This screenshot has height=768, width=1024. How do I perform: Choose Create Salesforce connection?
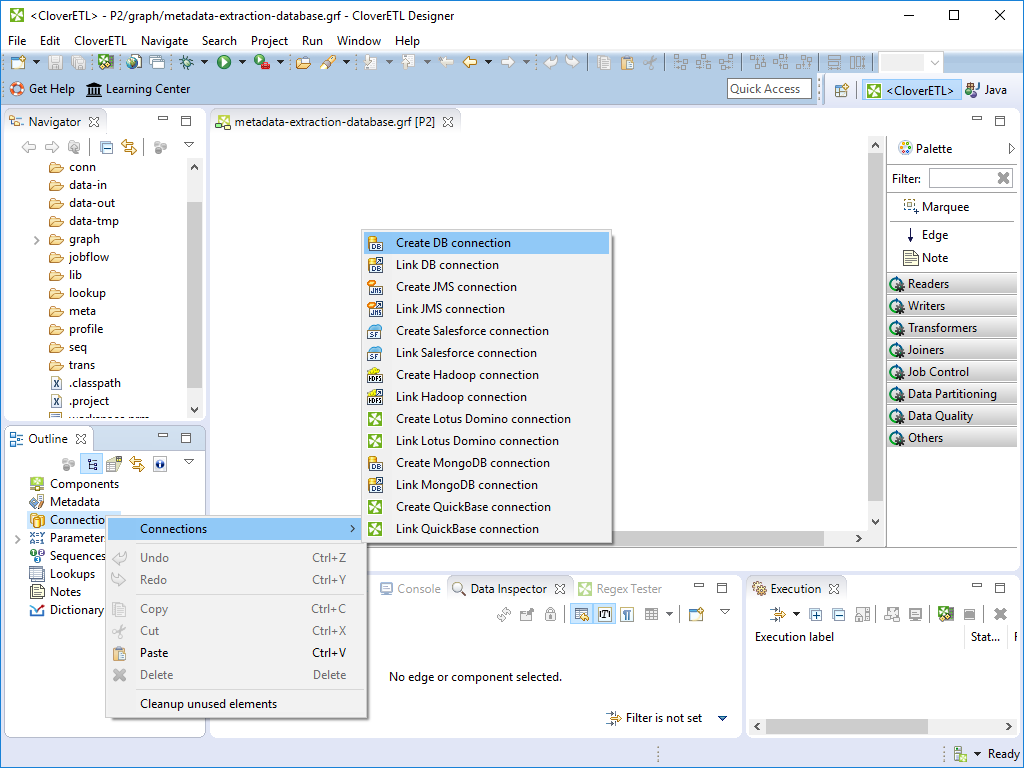tap(487, 331)
